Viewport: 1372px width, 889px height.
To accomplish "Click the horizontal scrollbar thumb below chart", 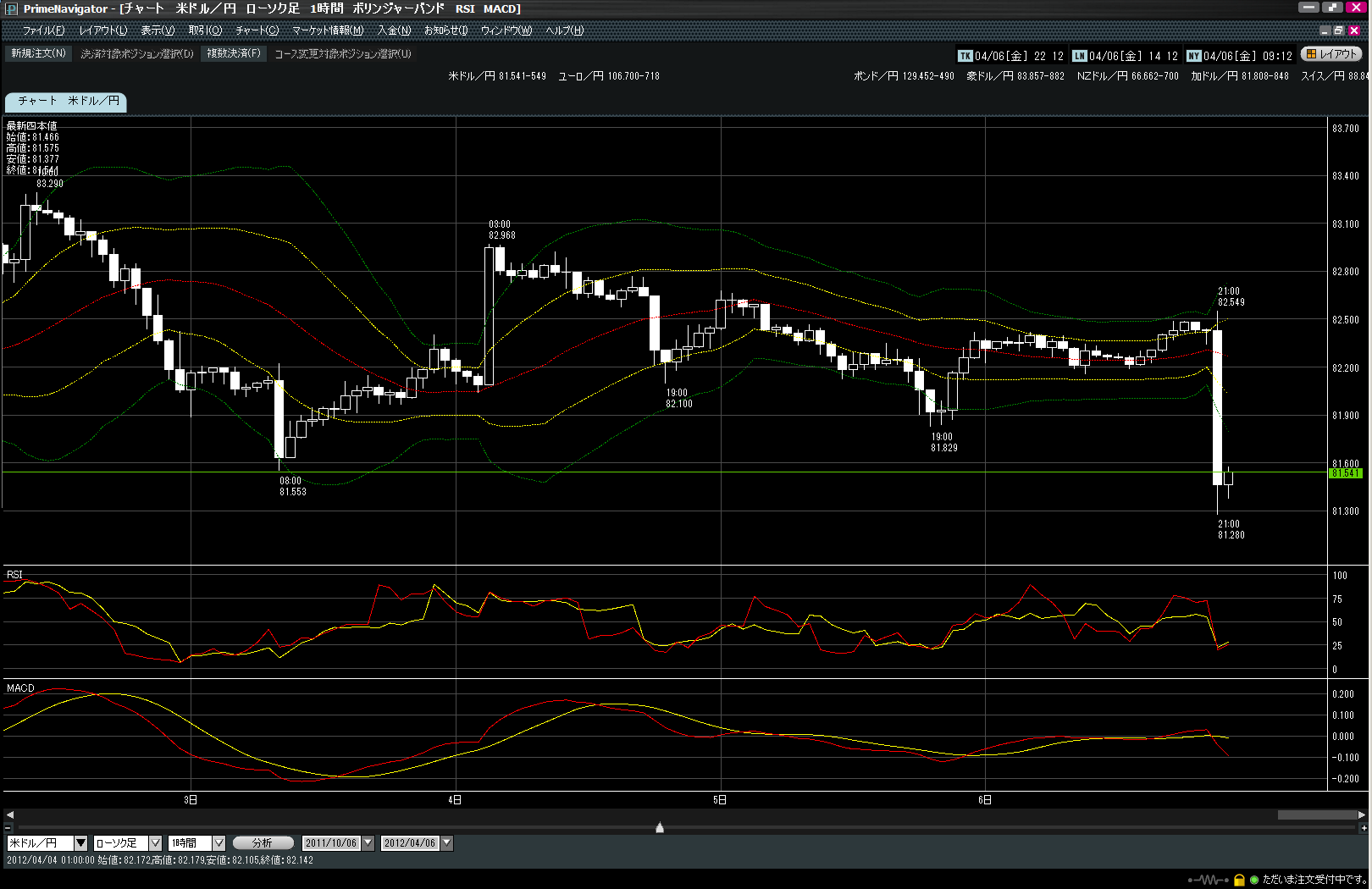I will click(1316, 814).
